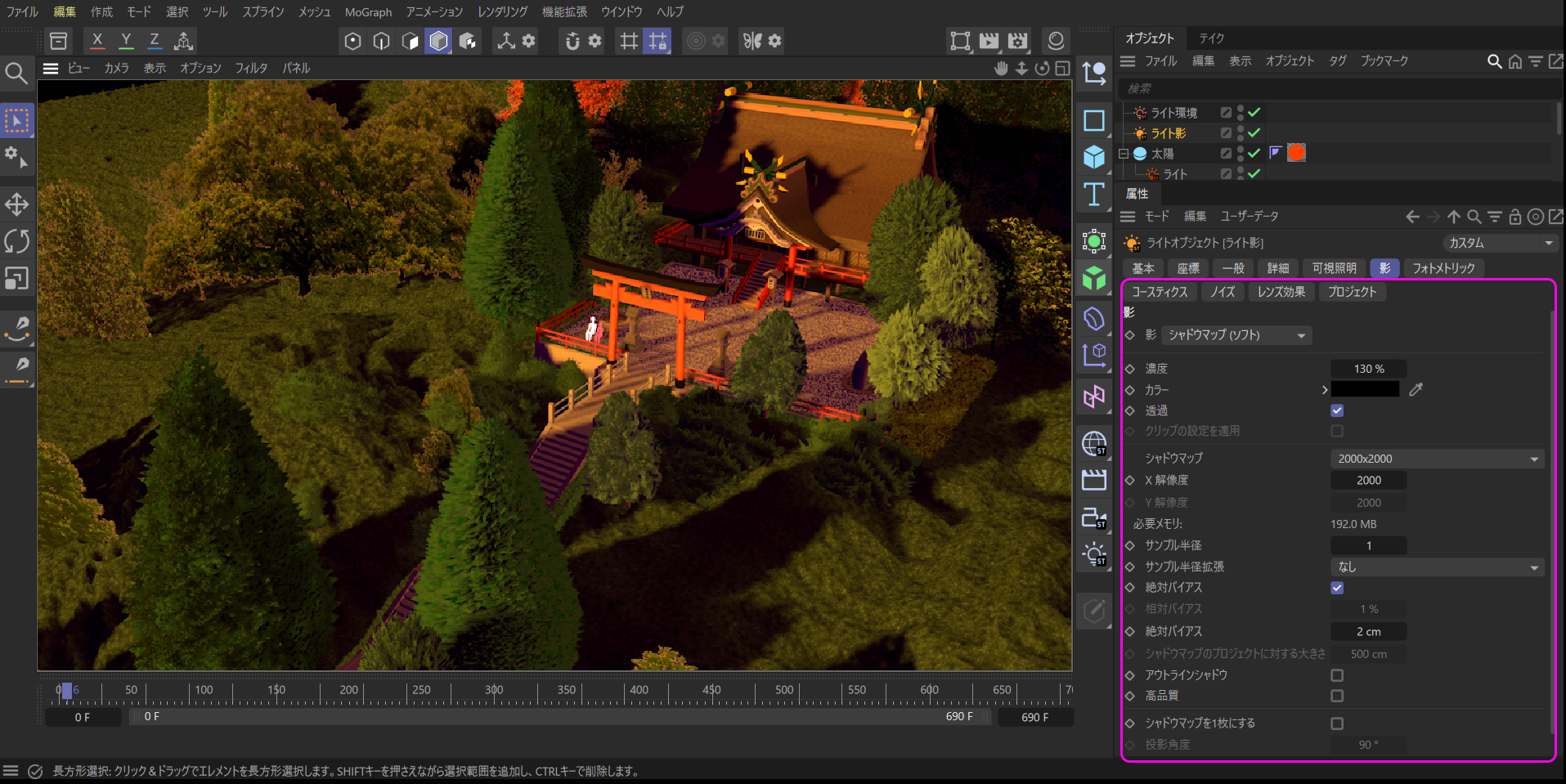
Task: Select the Scale tool in left toolbar
Action: (17, 279)
